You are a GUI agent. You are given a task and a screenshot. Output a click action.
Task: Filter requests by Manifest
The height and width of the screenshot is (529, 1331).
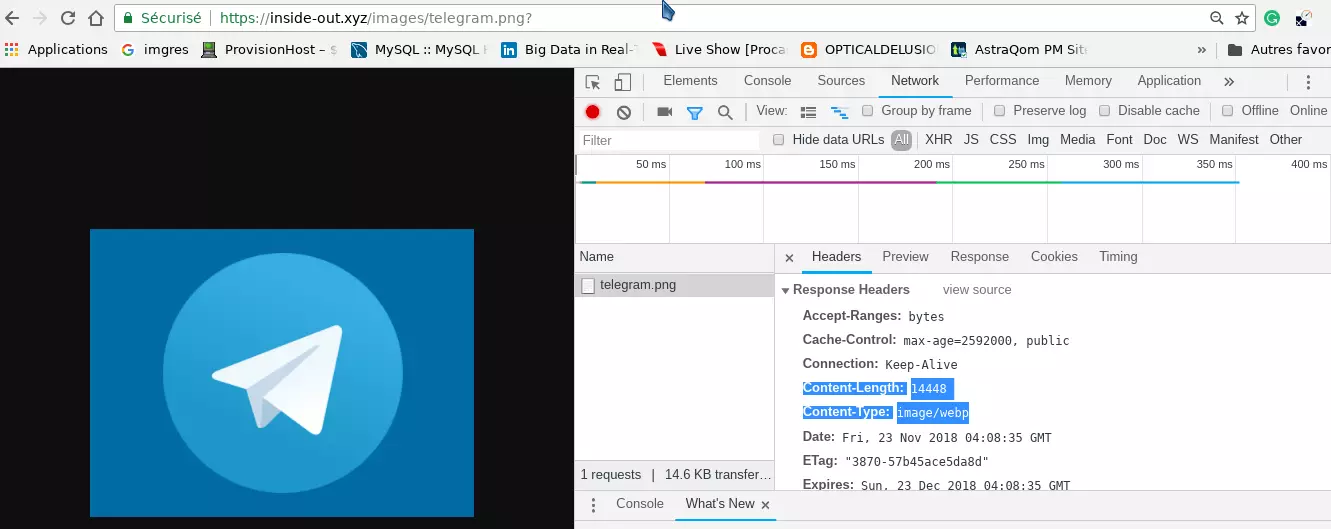point(1234,140)
